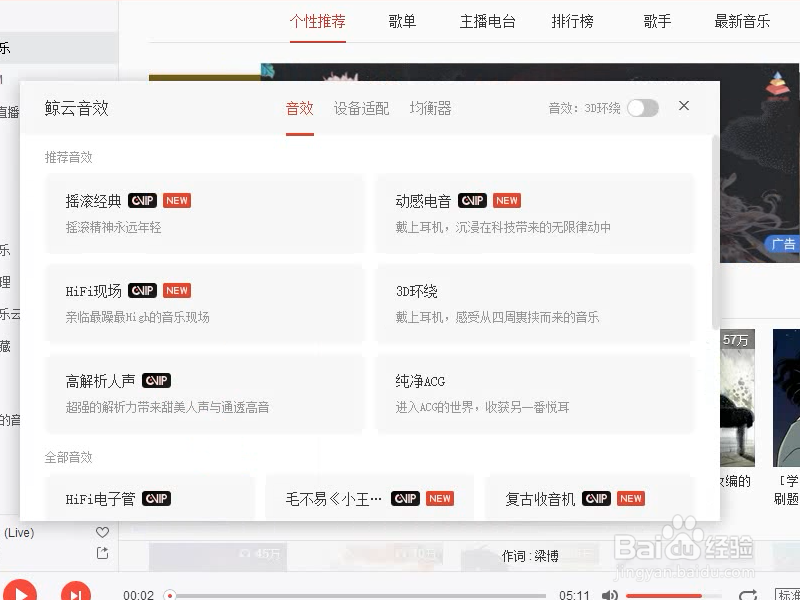This screenshot has height=600, width=800.
Task: Share the current song
Action: pos(103,553)
